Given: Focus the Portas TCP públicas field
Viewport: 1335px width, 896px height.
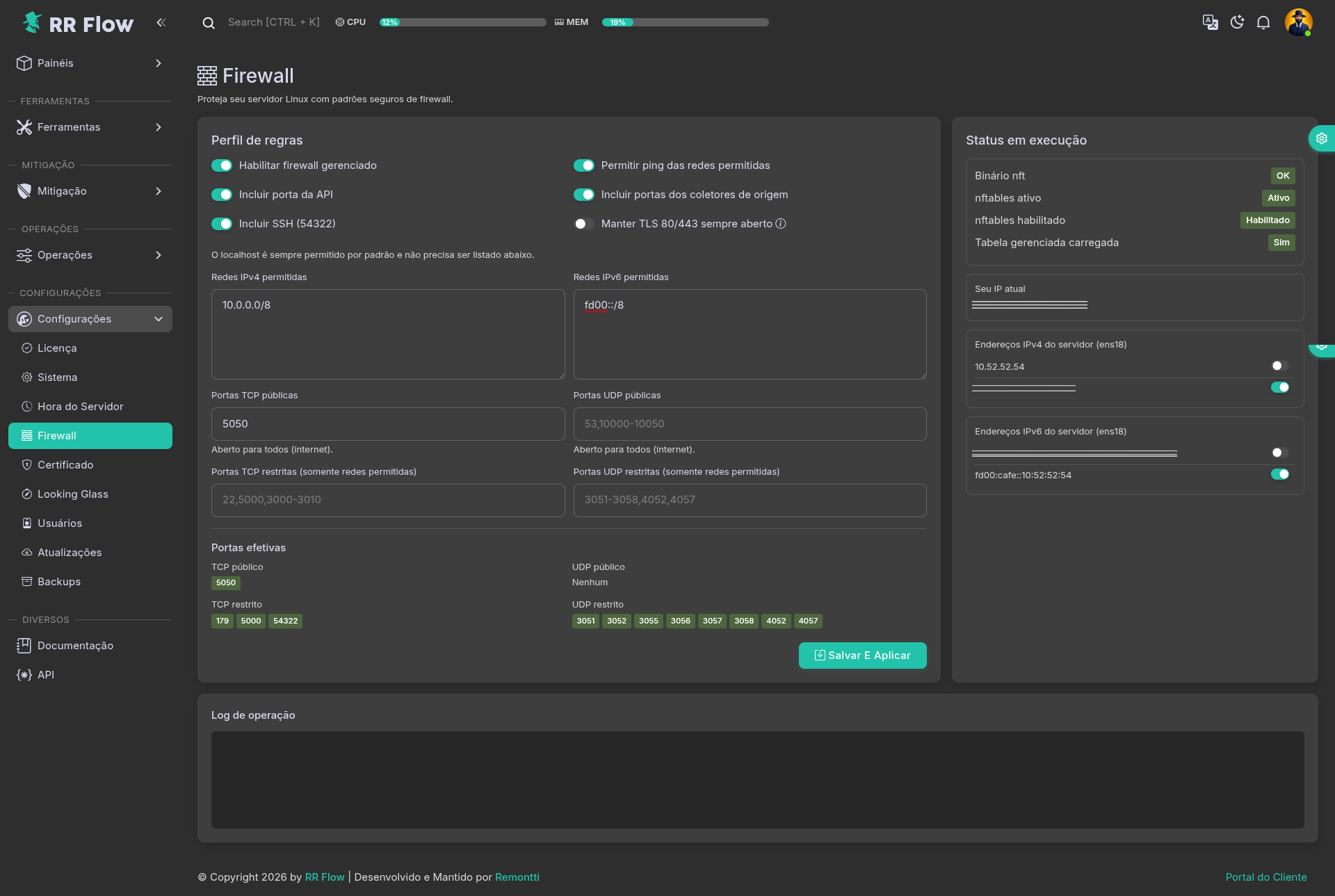Looking at the screenshot, I should click(x=388, y=424).
